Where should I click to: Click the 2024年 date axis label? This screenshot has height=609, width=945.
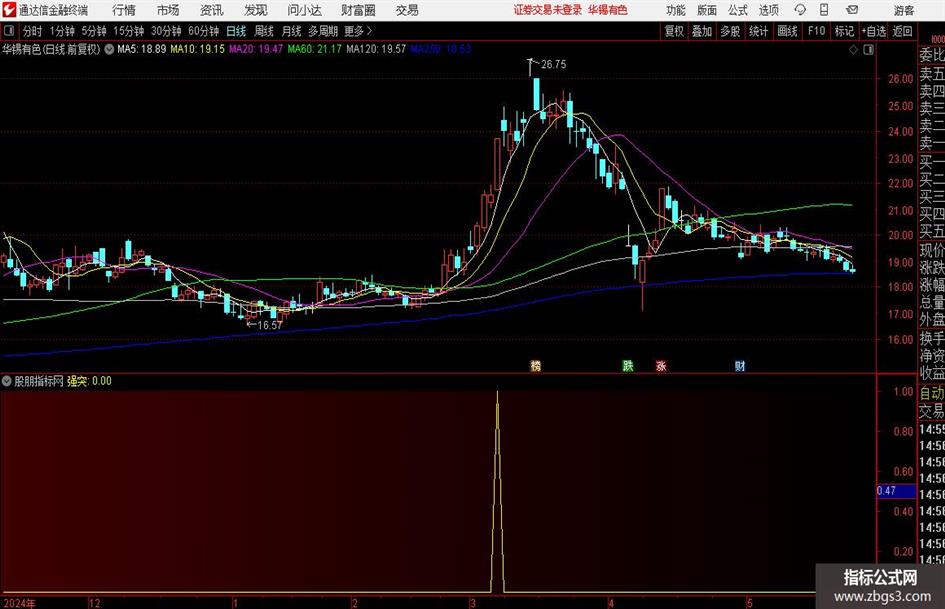[19, 603]
